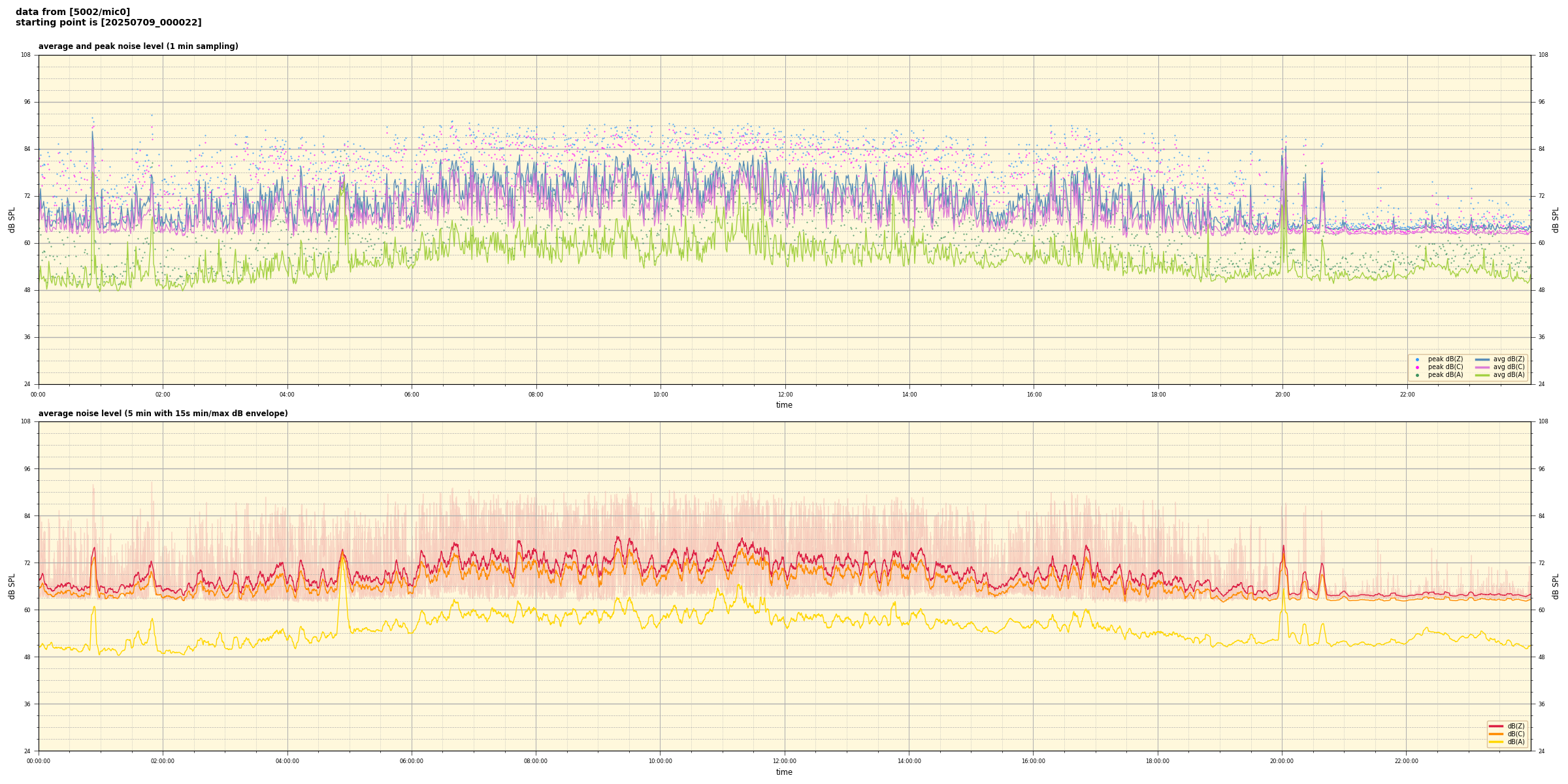Click the red dB(Z) legend line in lower chart
The height and width of the screenshot is (784, 1568).
1496,726
